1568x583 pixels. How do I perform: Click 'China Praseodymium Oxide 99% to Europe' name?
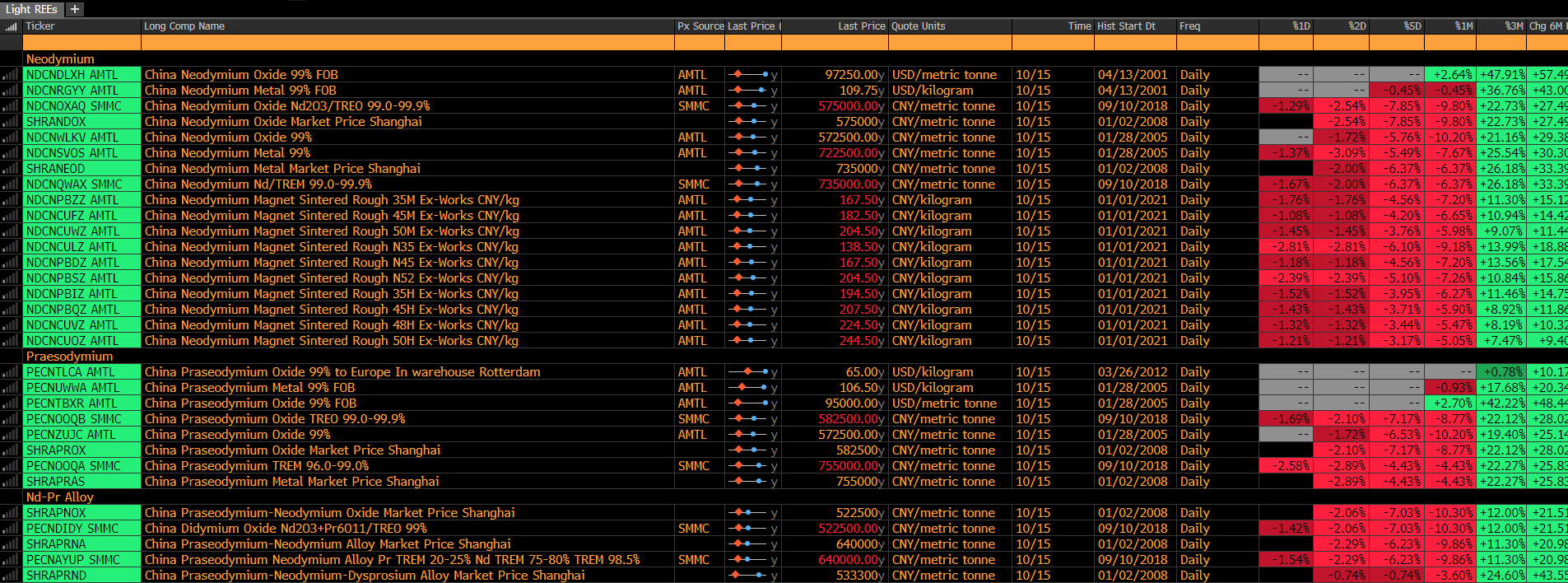pyautogui.click(x=342, y=372)
